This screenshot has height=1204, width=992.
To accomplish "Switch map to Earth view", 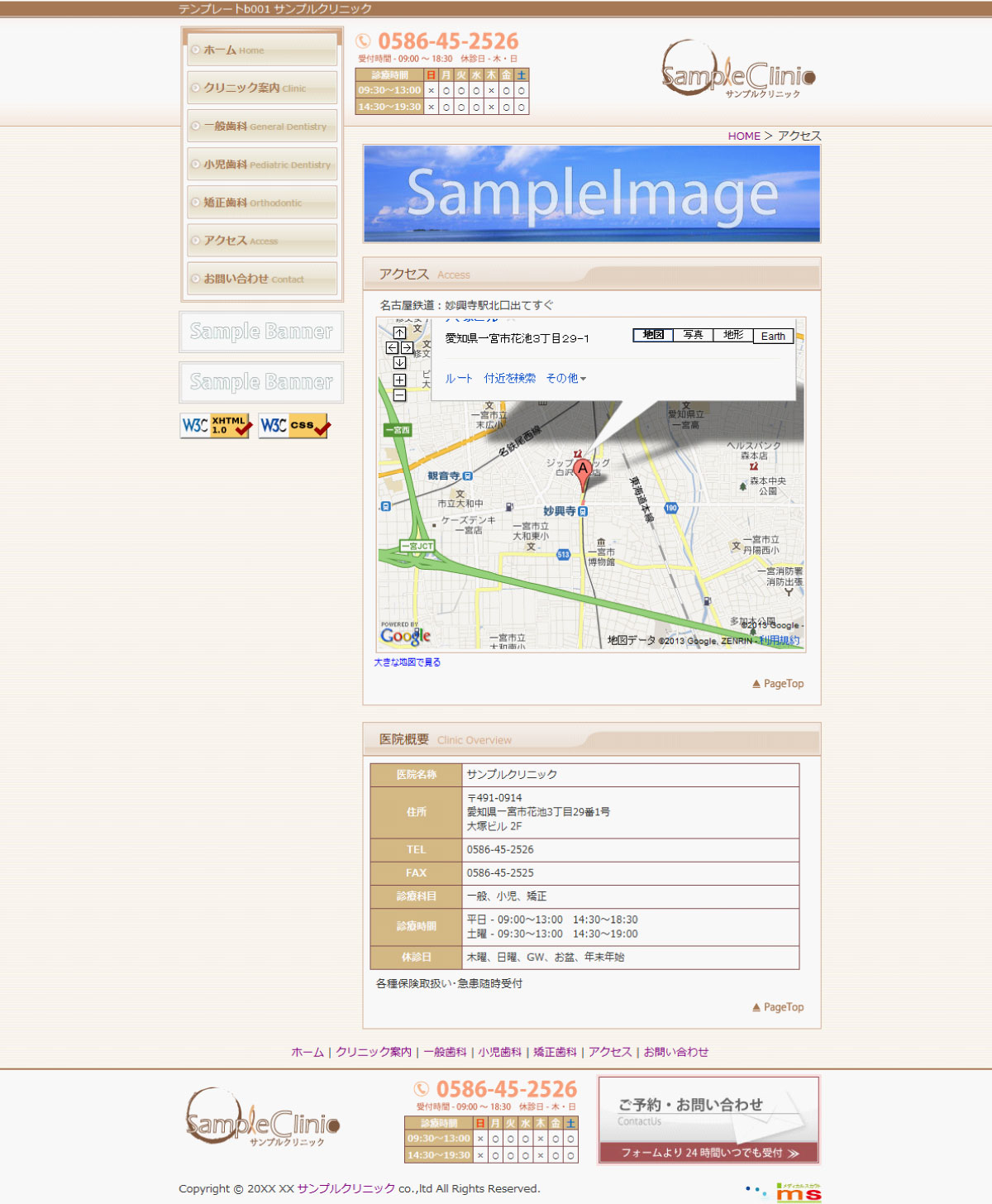I will pos(773,336).
